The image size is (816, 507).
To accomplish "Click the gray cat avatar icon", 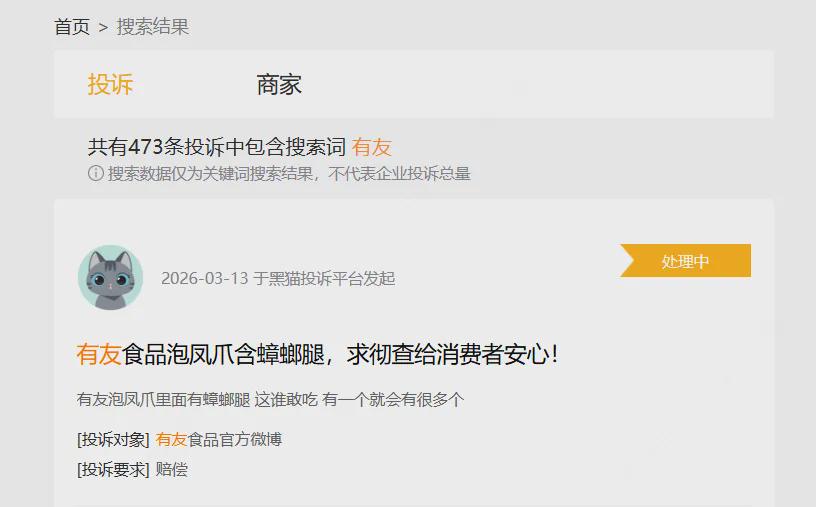I will [x=110, y=277].
